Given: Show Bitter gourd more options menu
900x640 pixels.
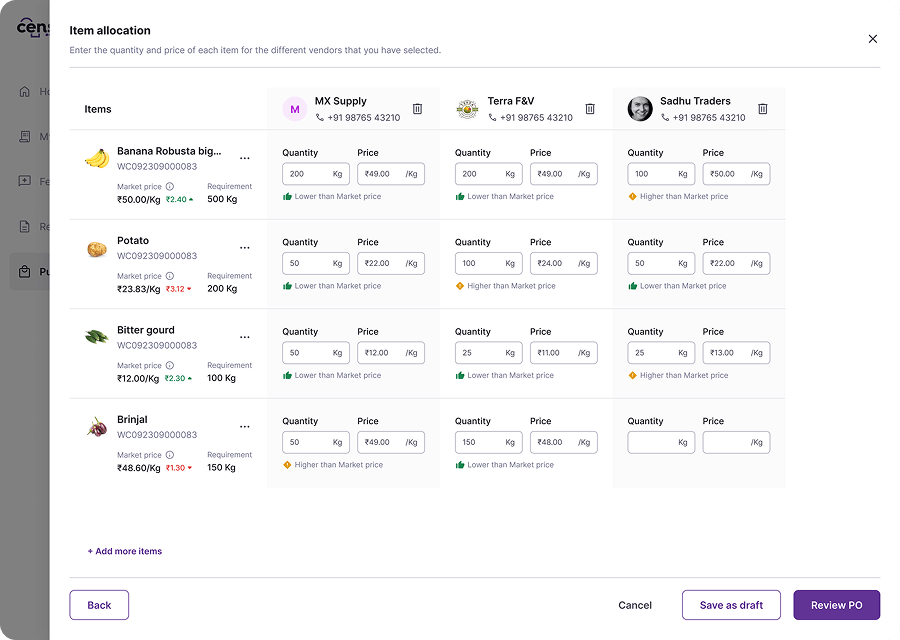Looking at the screenshot, I should pyautogui.click(x=245, y=337).
